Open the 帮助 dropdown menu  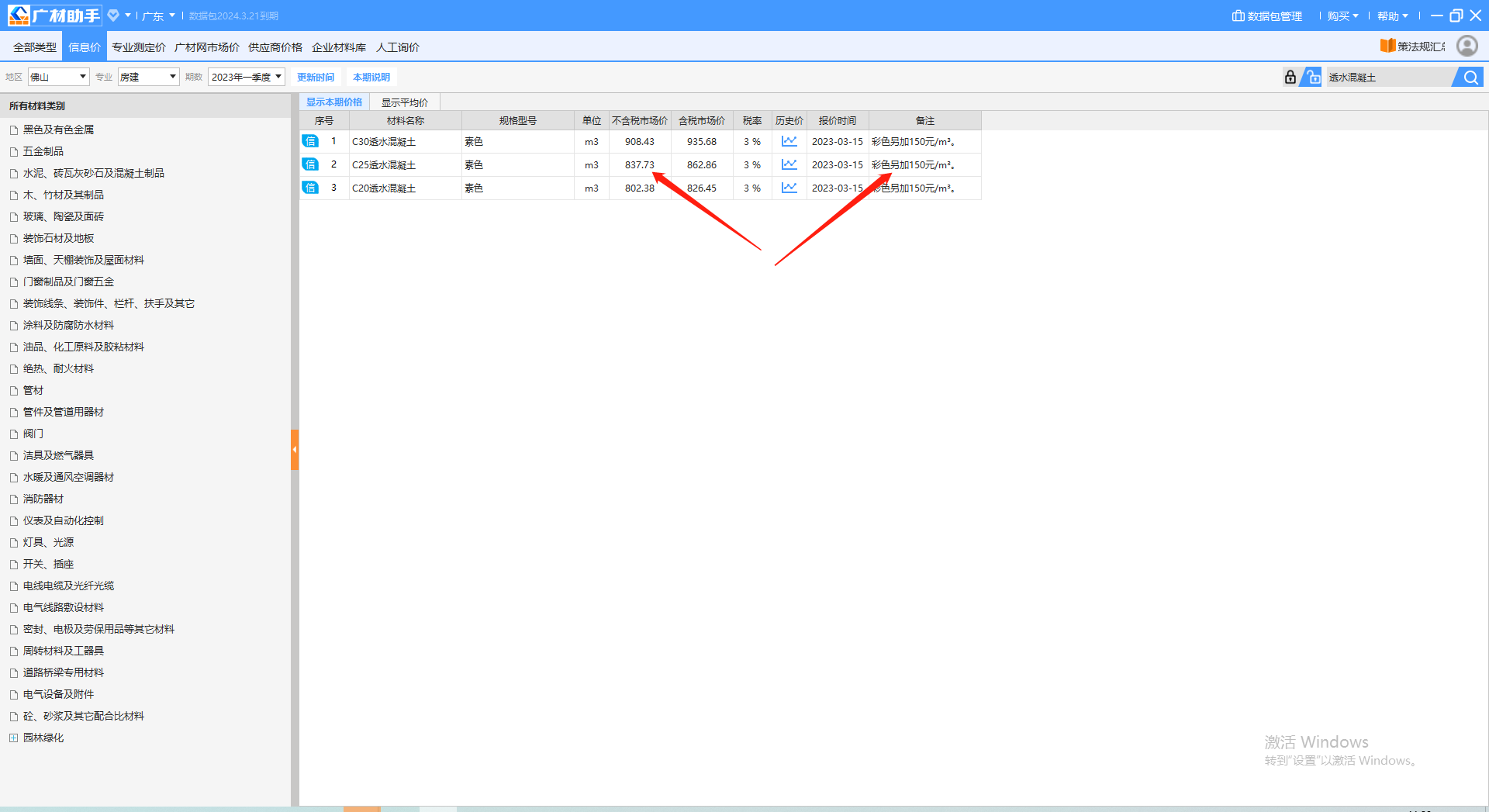(x=1392, y=16)
